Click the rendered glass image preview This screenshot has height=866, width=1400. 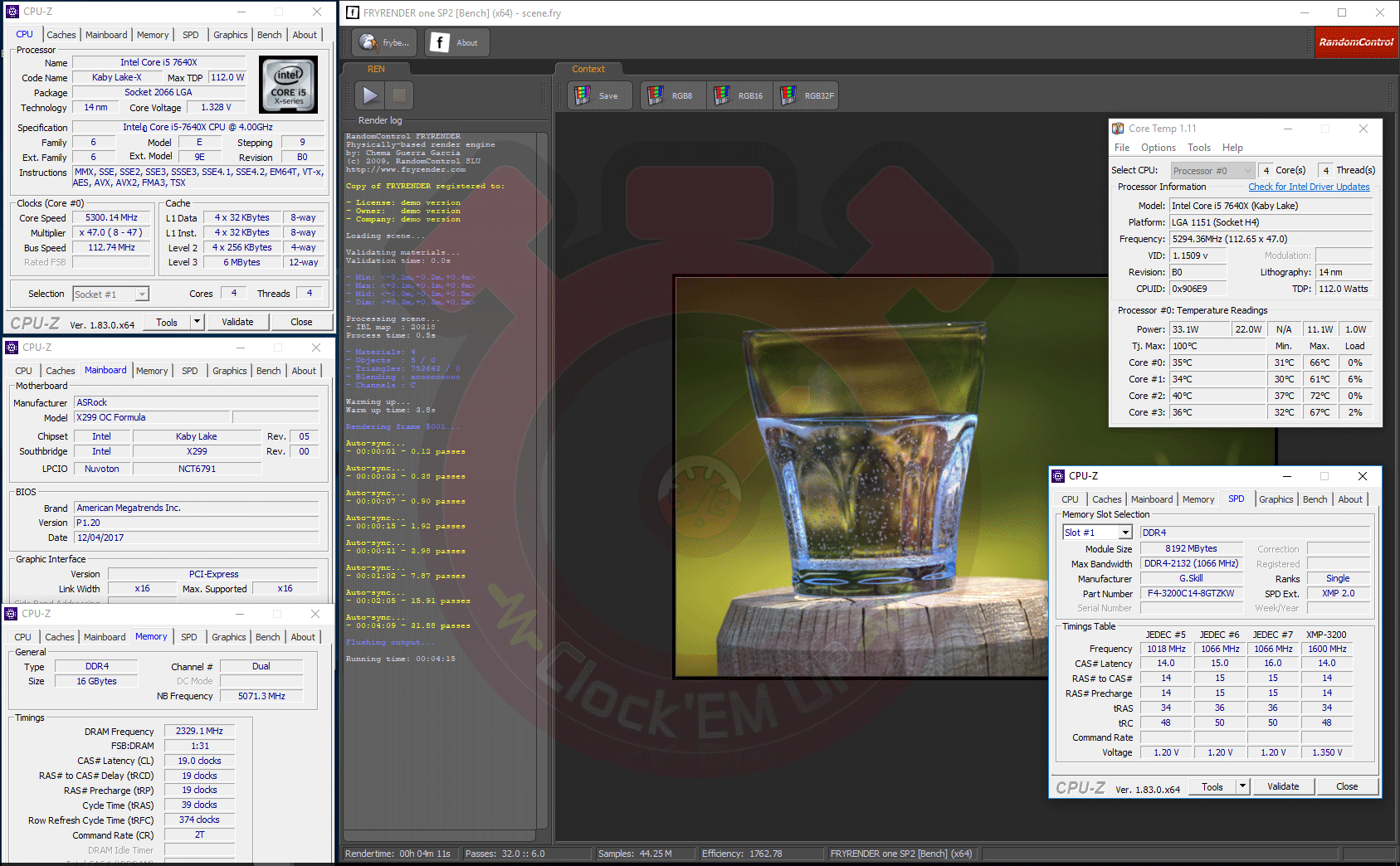[863, 477]
